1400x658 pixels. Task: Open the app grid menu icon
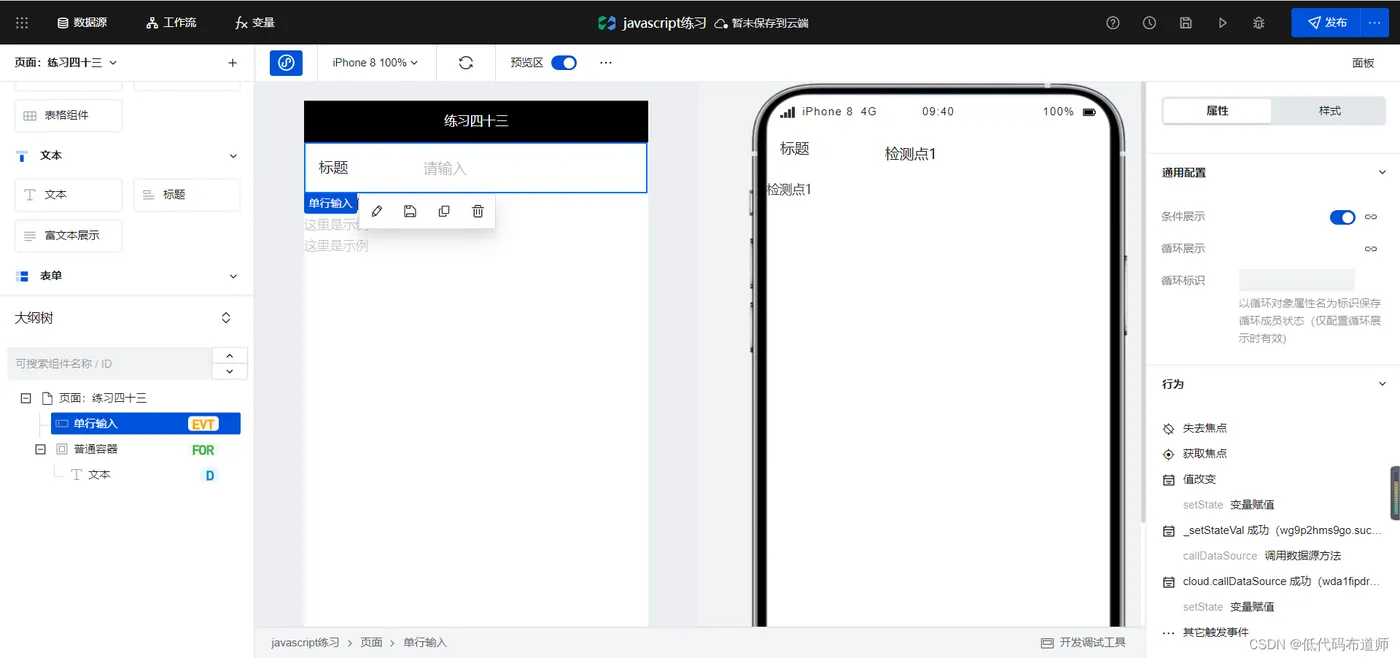pos(22,22)
